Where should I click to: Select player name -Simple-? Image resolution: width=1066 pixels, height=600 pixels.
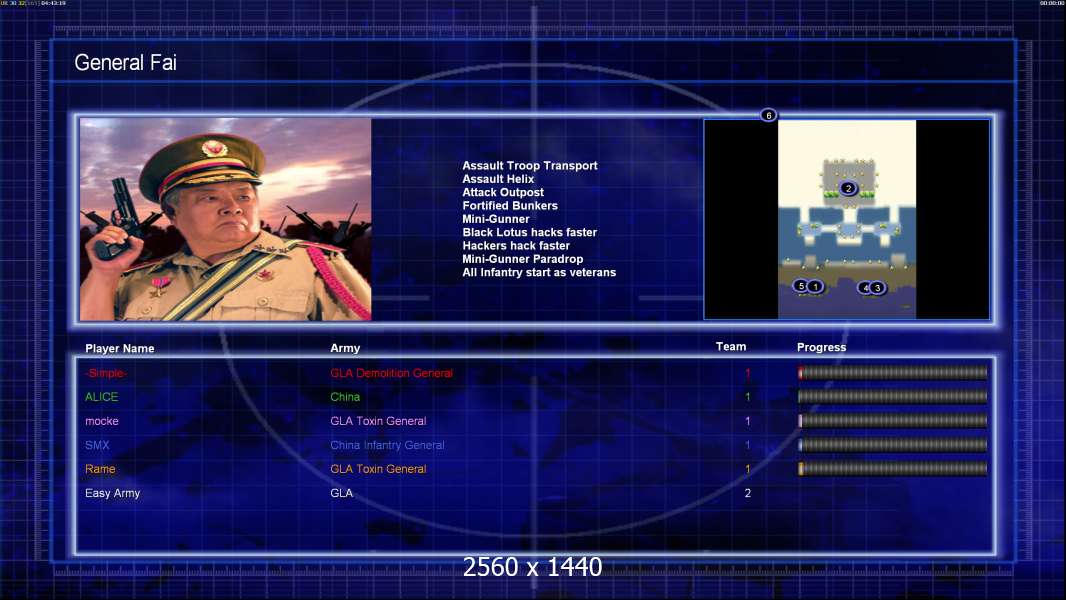(106, 373)
